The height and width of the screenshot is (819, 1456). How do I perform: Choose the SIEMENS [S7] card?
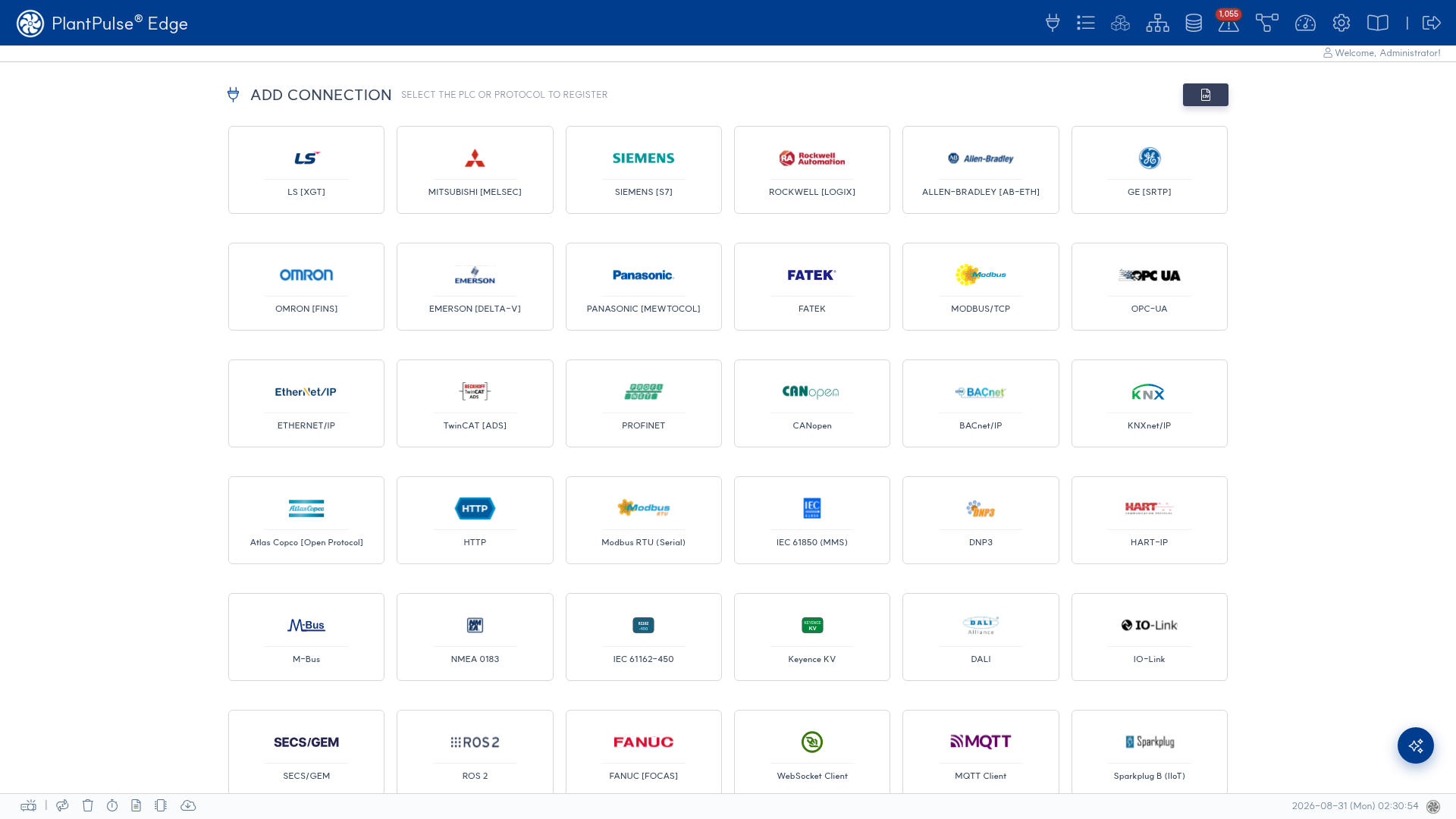pyautogui.click(x=644, y=170)
